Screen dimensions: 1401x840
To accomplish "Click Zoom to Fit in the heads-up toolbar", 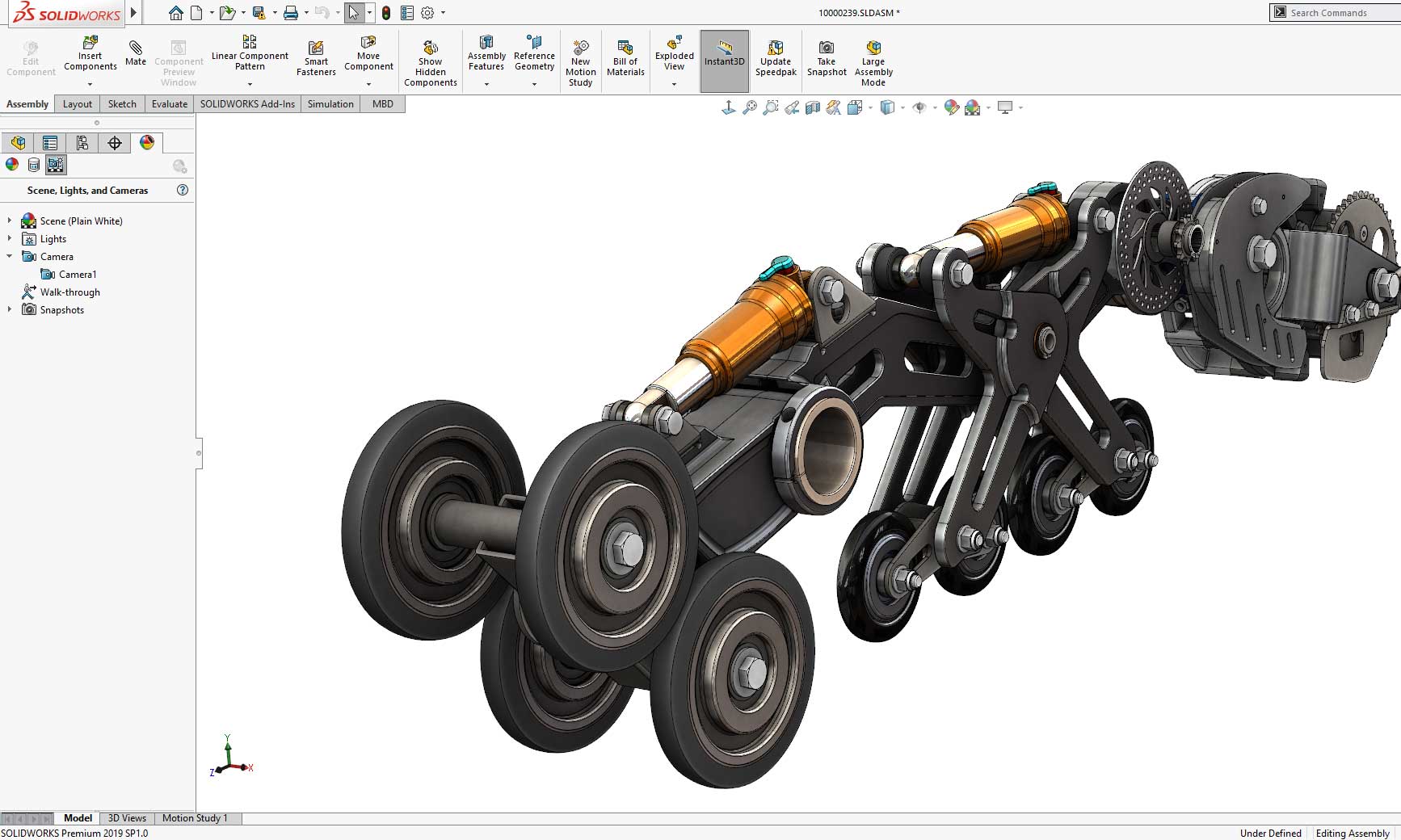I will (749, 107).
